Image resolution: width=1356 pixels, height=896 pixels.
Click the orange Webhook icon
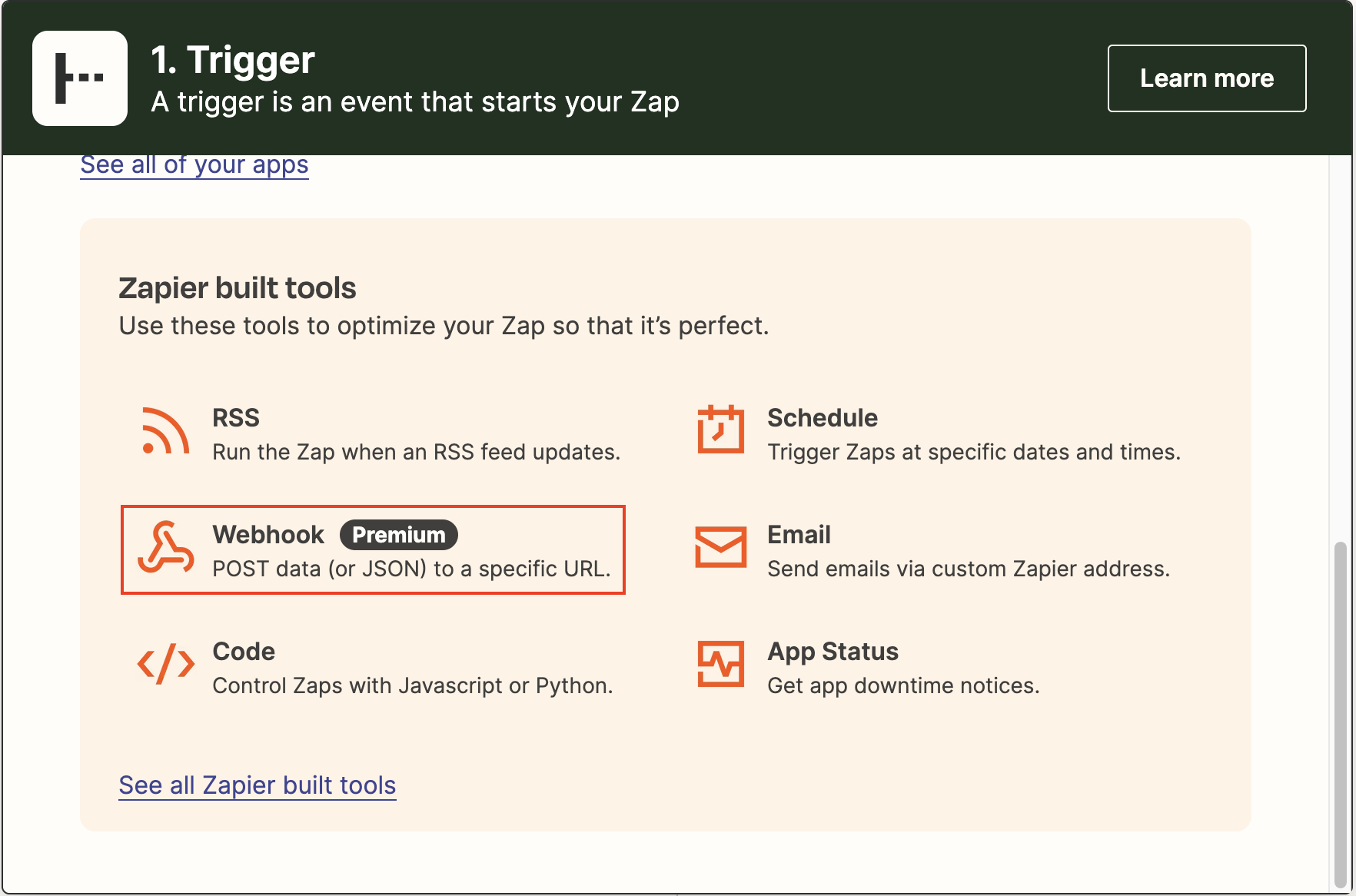coord(165,549)
